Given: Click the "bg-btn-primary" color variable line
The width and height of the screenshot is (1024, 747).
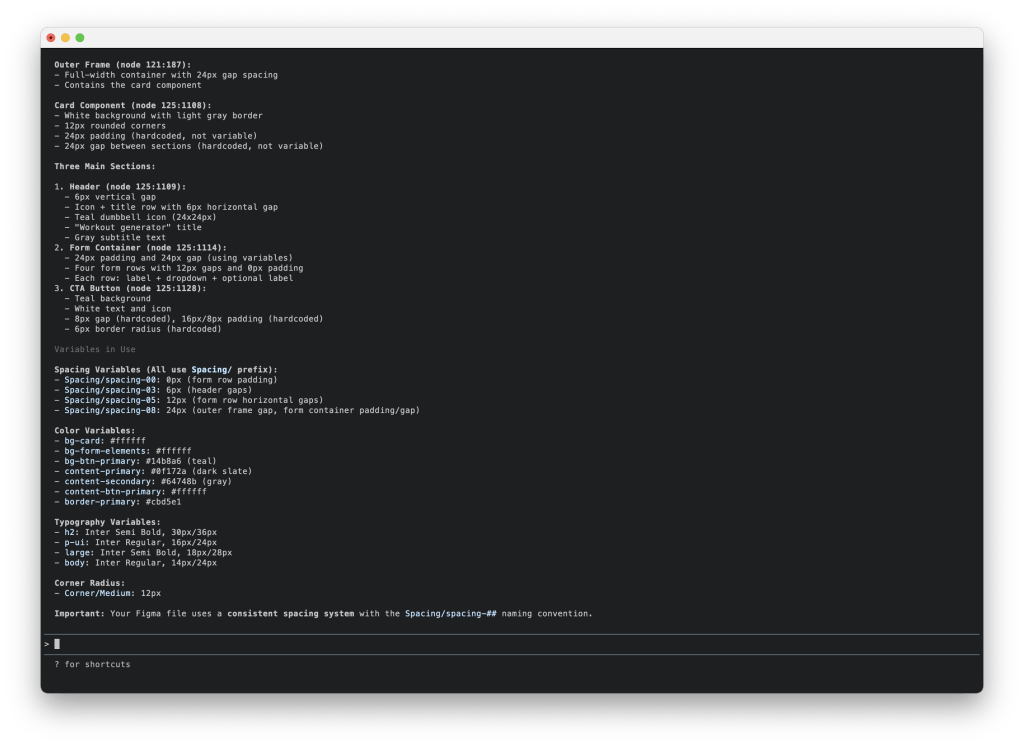Looking at the screenshot, I should tap(131, 461).
